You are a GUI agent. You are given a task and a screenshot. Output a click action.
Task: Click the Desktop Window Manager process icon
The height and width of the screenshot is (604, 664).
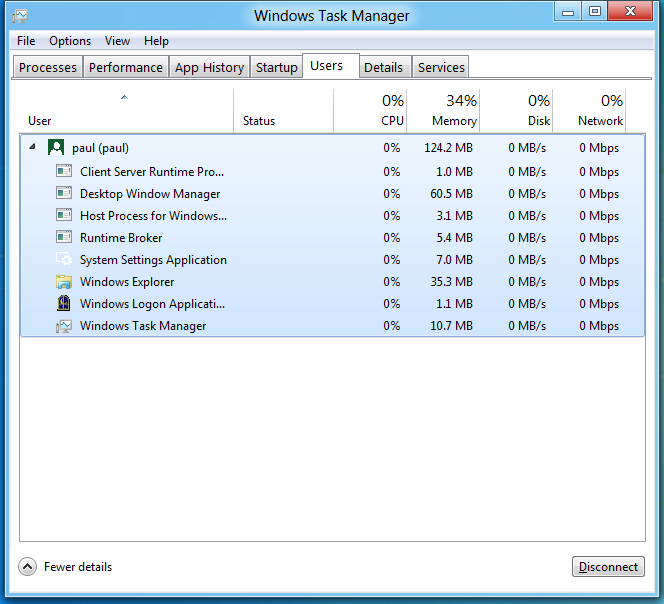[x=64, y=193]
